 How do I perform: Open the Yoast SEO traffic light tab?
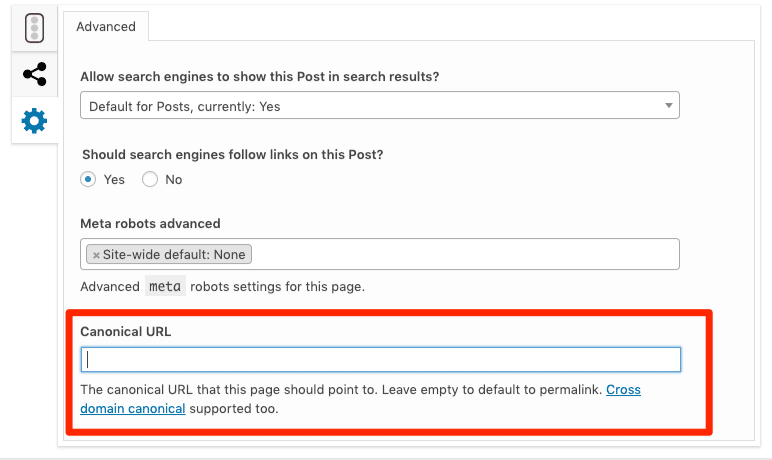click(x=34, y=28)
